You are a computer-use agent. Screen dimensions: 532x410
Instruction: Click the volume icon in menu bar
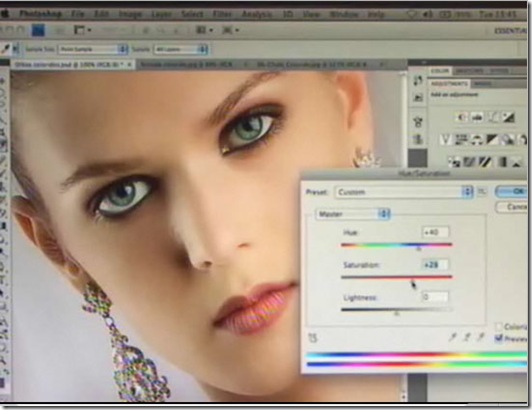429,15
